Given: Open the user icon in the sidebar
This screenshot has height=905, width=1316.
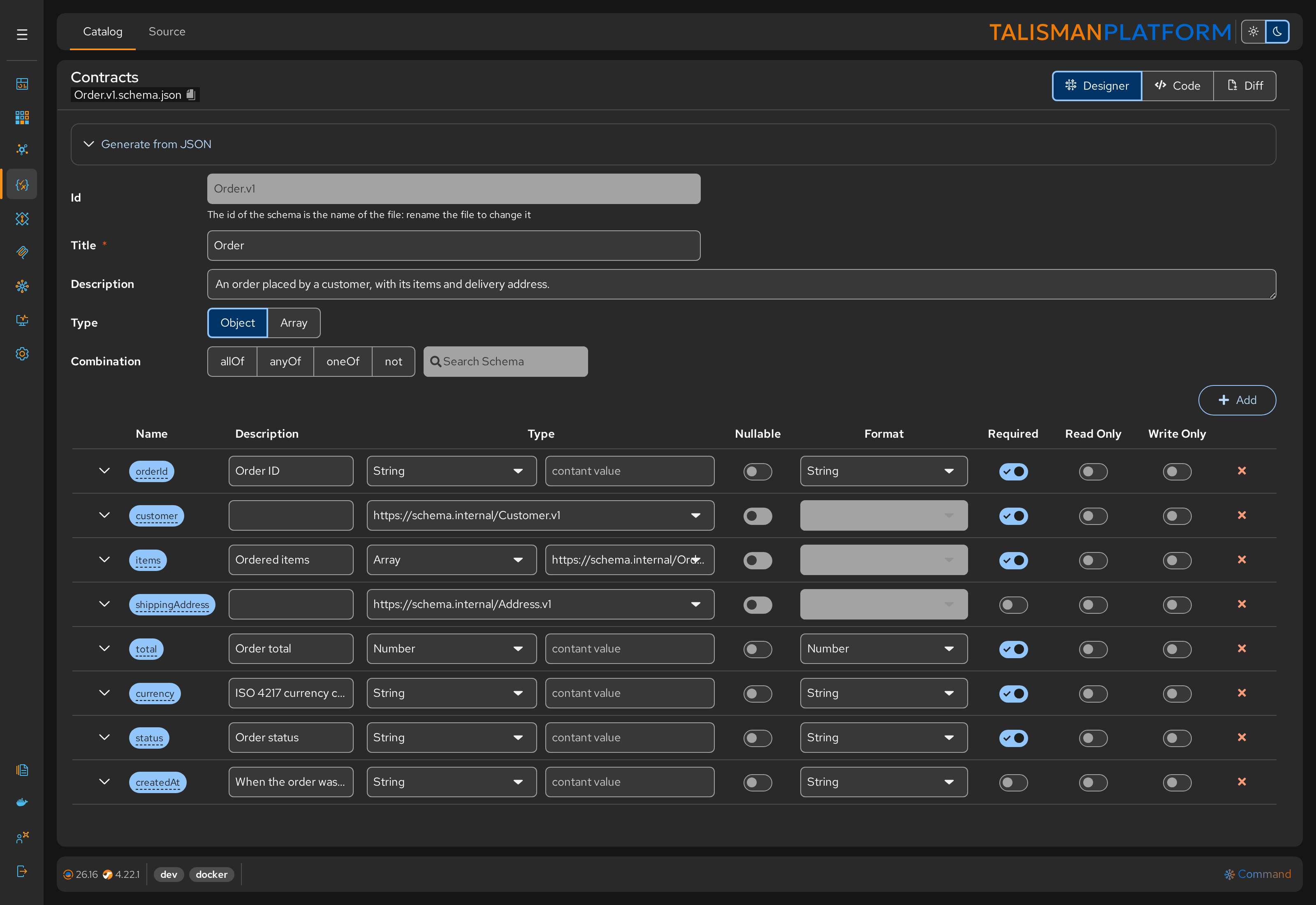Looking at the screenshot, I should click(x=22, y=838).
